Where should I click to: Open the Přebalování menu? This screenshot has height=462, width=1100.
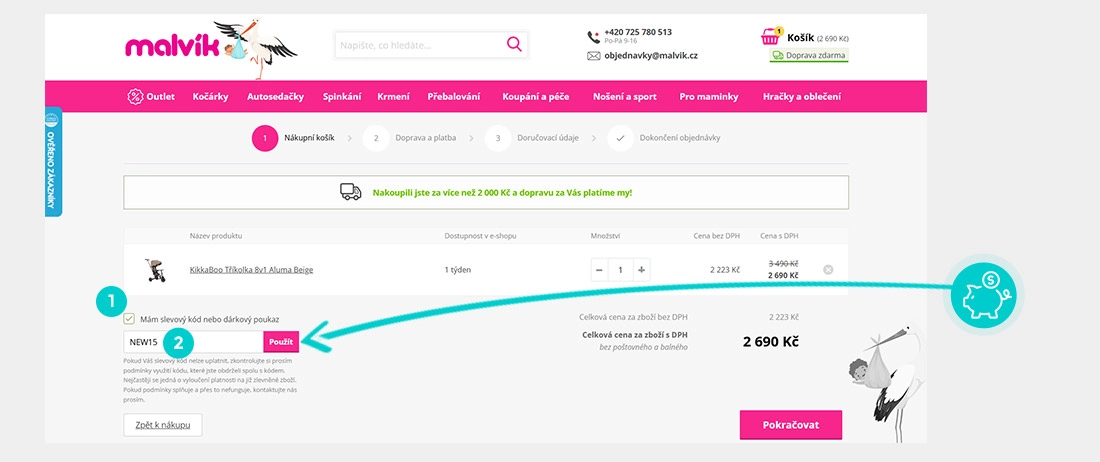pos(454,97)
